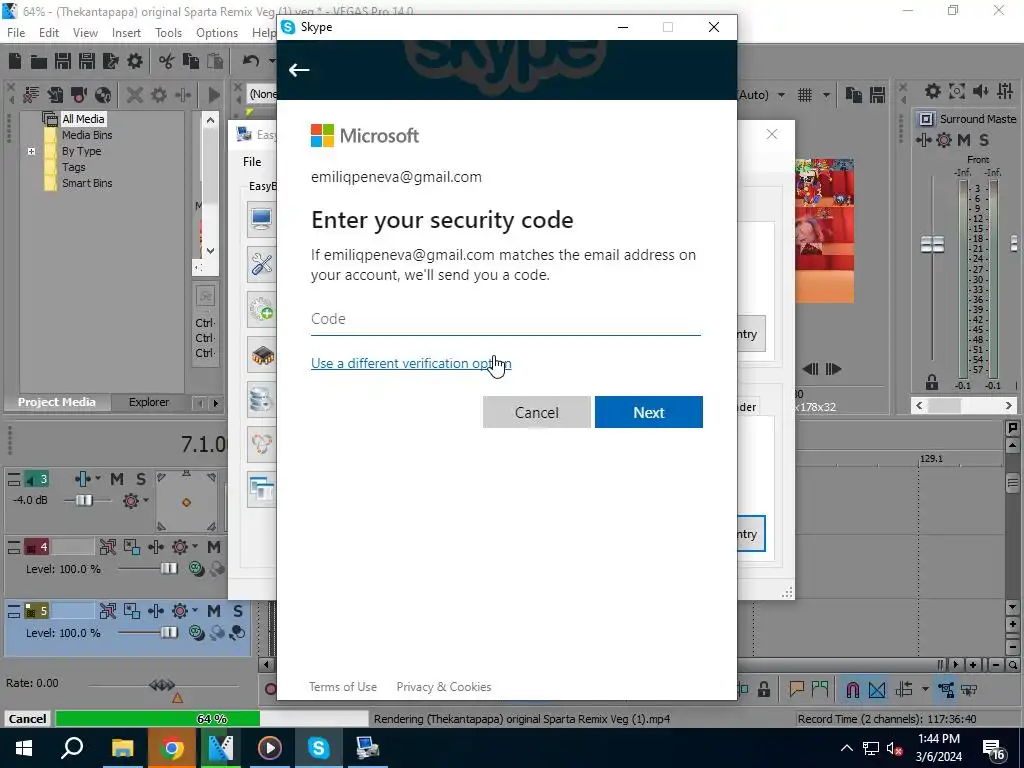Open track 5 FX dropdown arrow
This screenshot has height=768, width=1024.
pyautogui.click(x=195, y=610)
